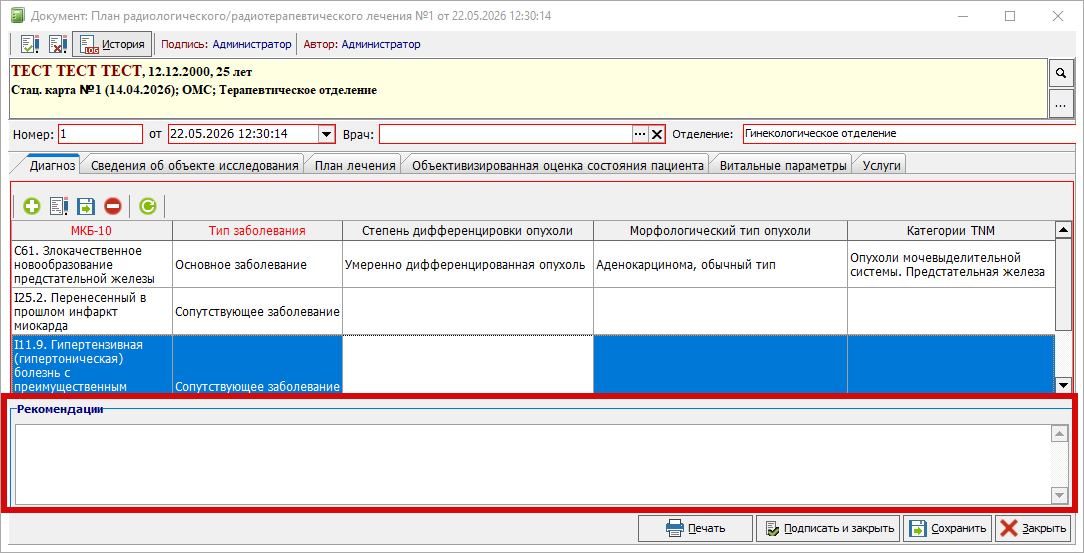Click Рекомендации scrollbar down arrow
1084x553 pixels.
pos(1059,495)
